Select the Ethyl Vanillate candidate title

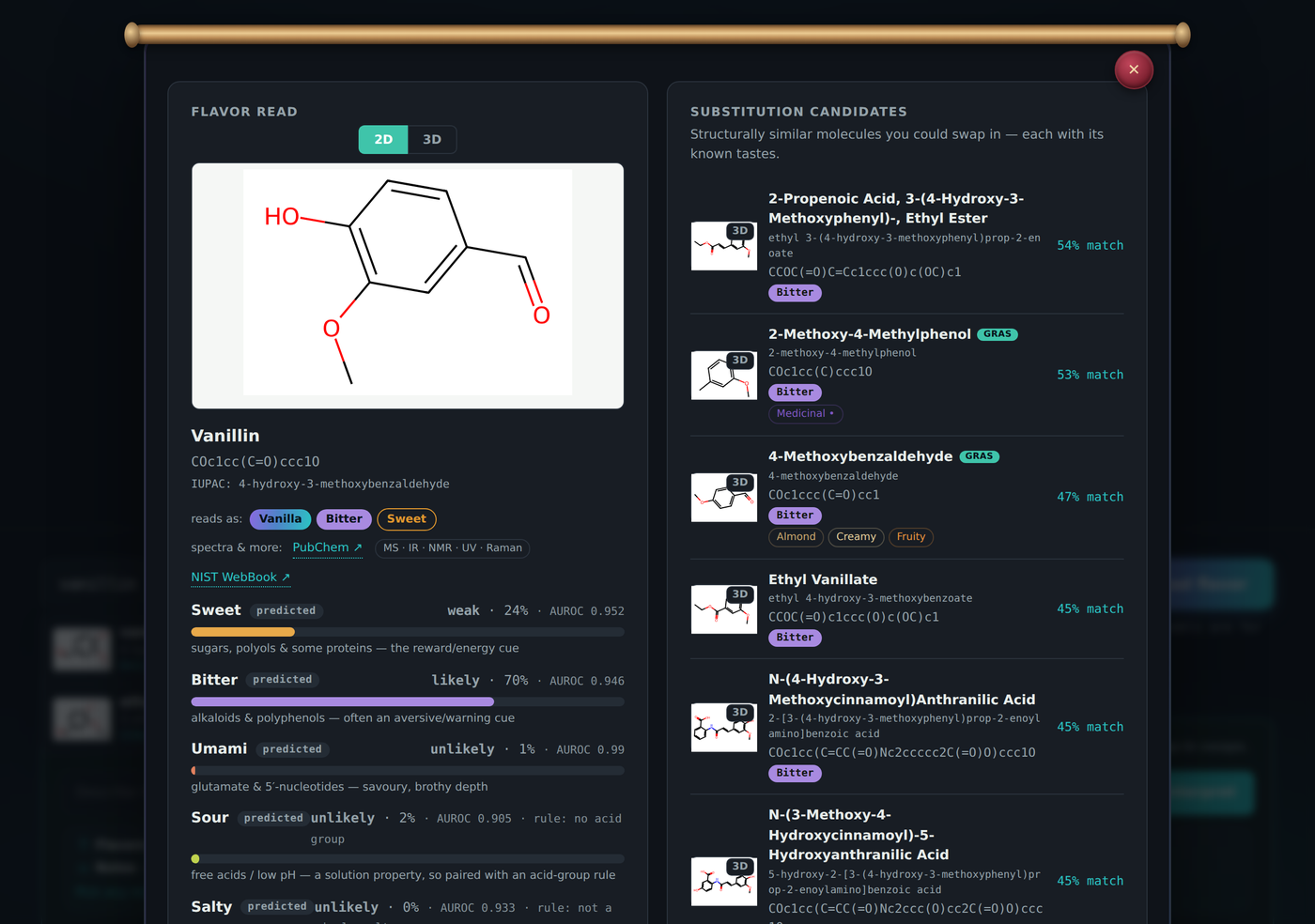tap(823, 580)
